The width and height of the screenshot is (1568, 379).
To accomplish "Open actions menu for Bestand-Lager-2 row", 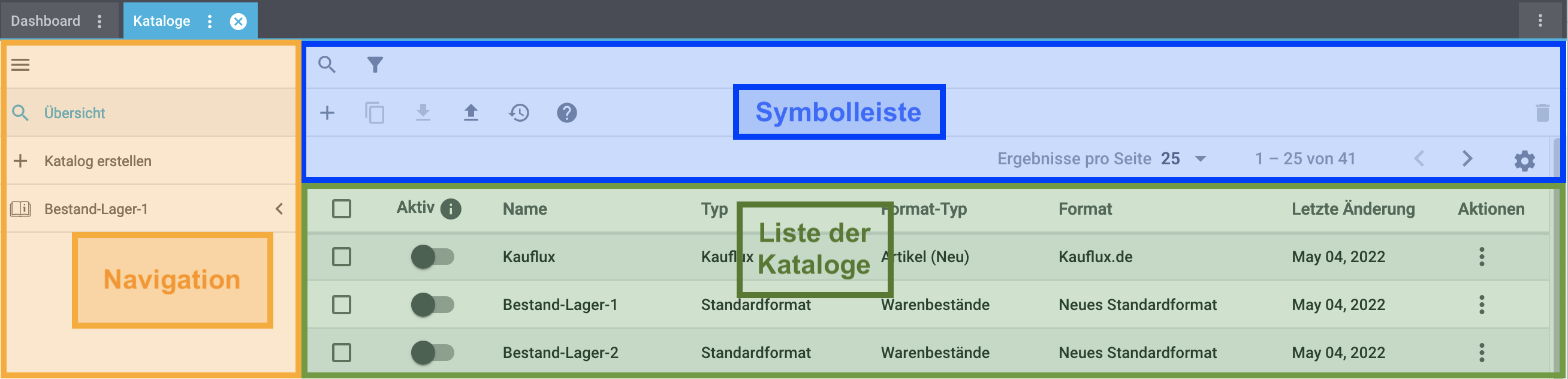I will pos(1481,353).
